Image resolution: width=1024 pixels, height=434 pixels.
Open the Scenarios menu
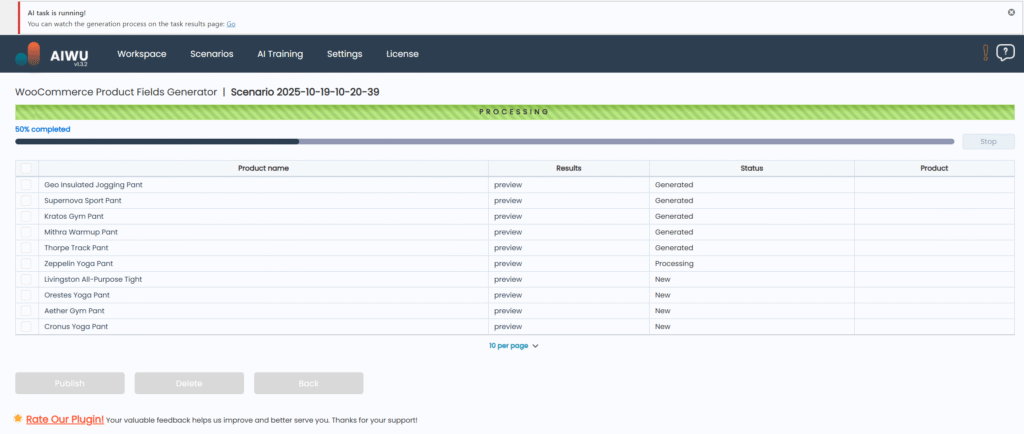coord(212,54)
